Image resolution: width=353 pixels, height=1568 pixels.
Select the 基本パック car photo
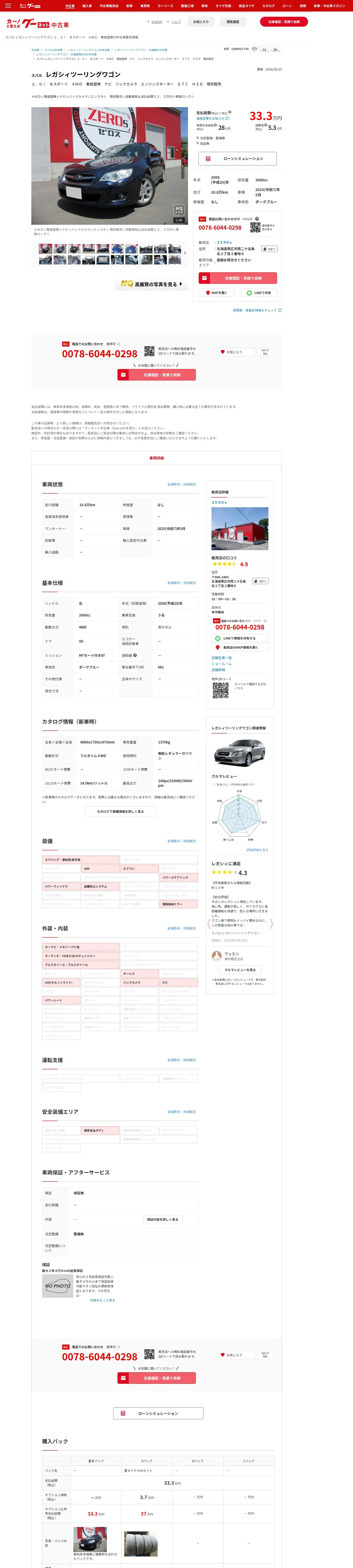pos(90,1540)
